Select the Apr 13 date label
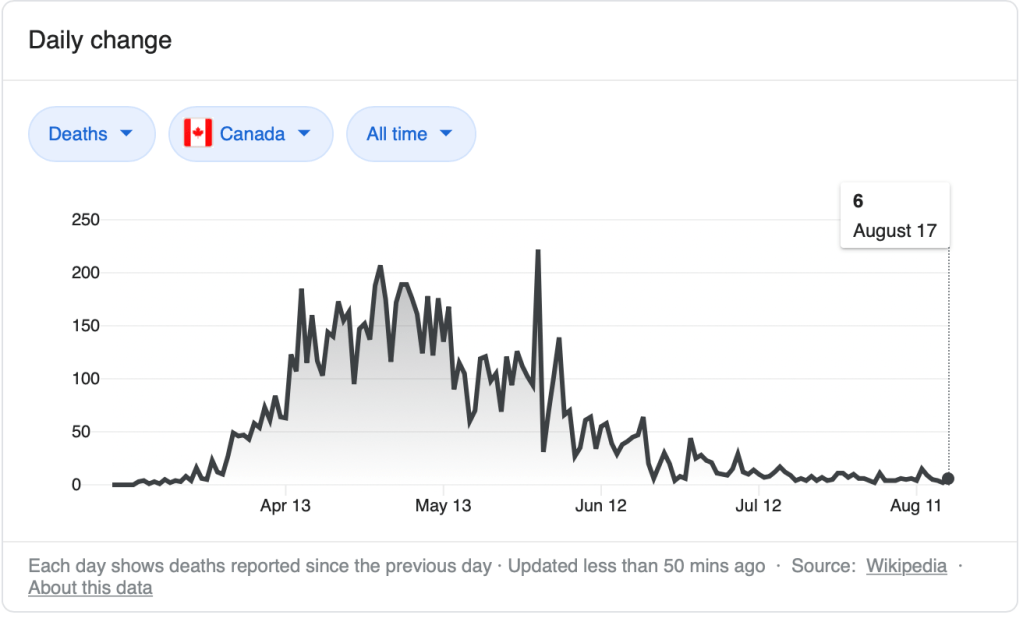Viewport: 1023px width, 622px height. point(285,506)
